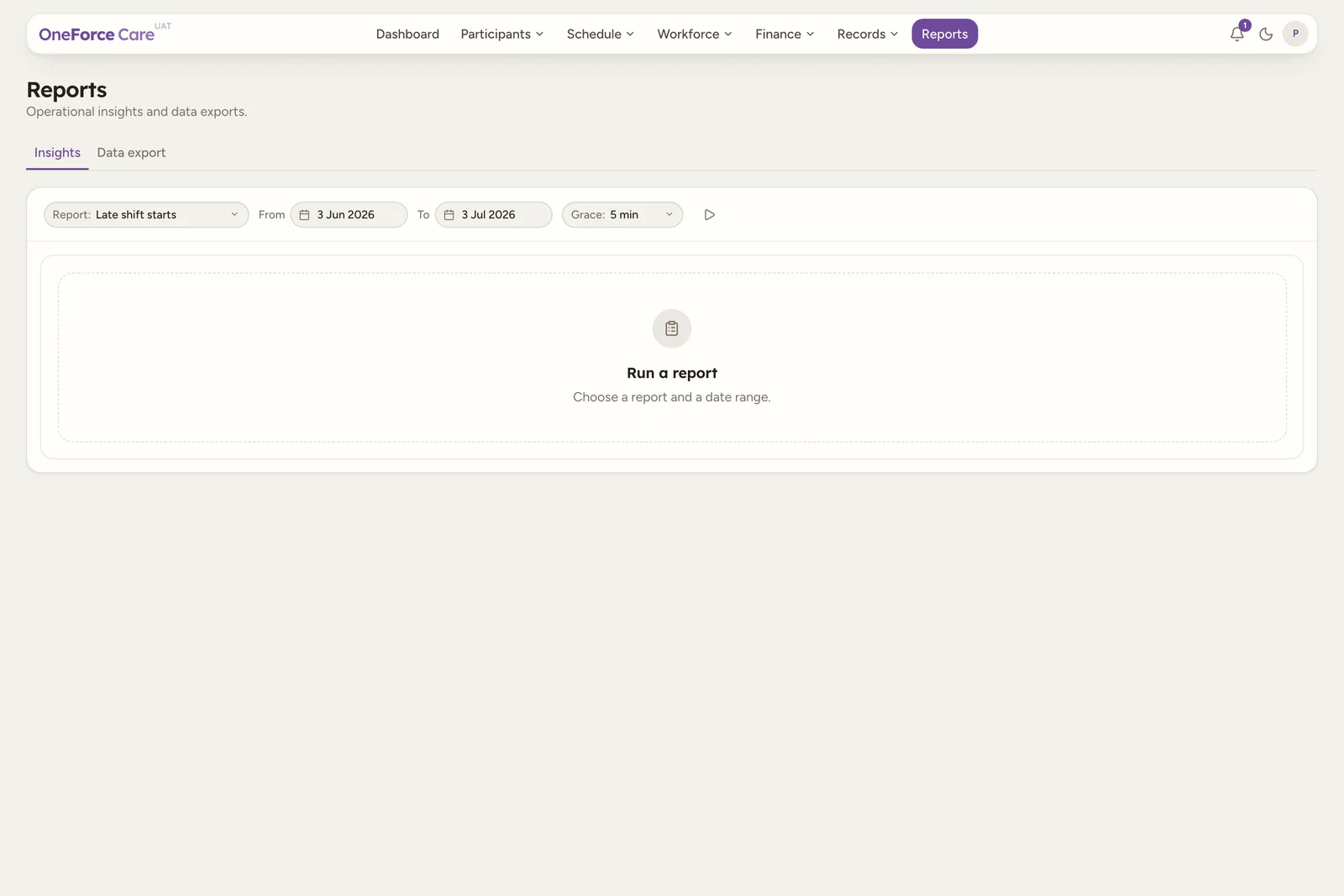
Task: Toggle dark mode with moon icon
Action: [x=1266, y=34]
